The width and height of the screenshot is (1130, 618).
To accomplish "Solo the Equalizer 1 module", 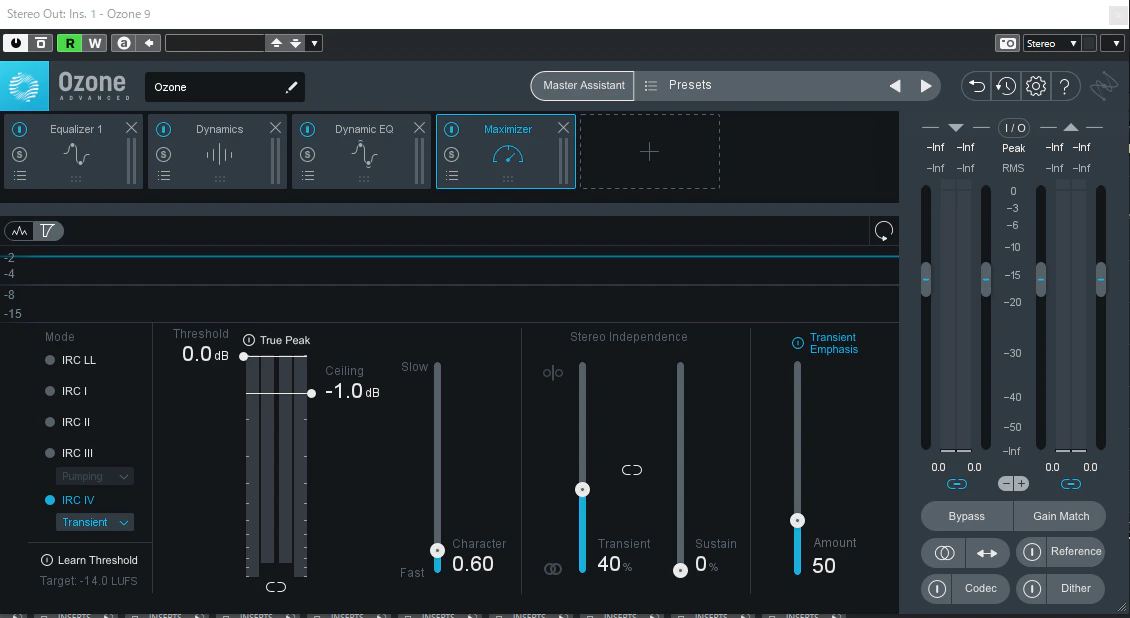I will [x=19, y=154].
